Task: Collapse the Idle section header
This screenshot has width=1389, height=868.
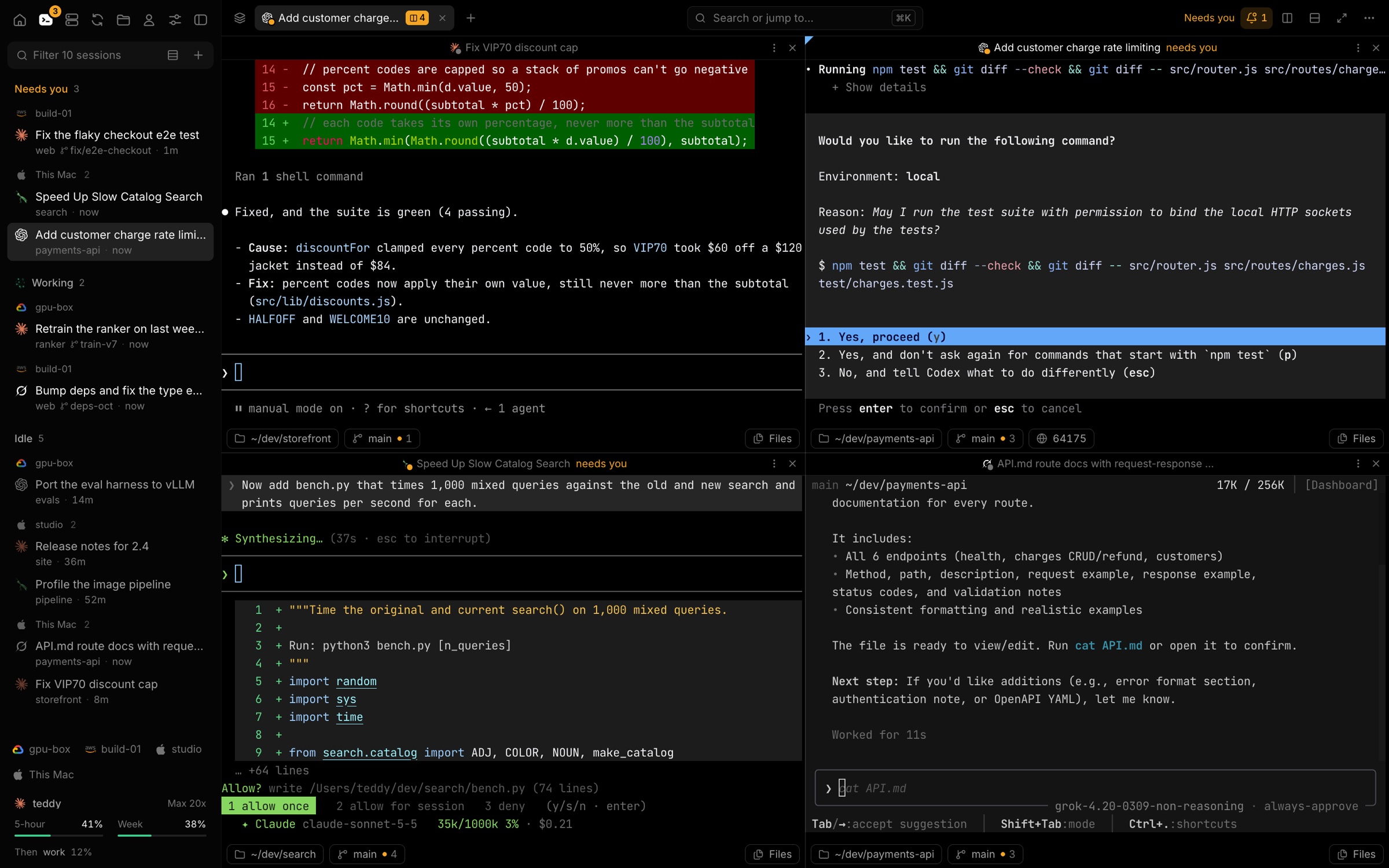Action: coord(29,439)
